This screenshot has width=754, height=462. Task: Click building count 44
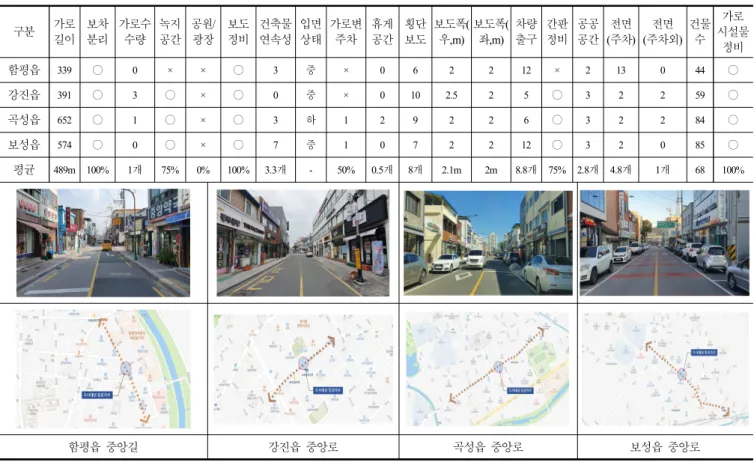(700, 70)
